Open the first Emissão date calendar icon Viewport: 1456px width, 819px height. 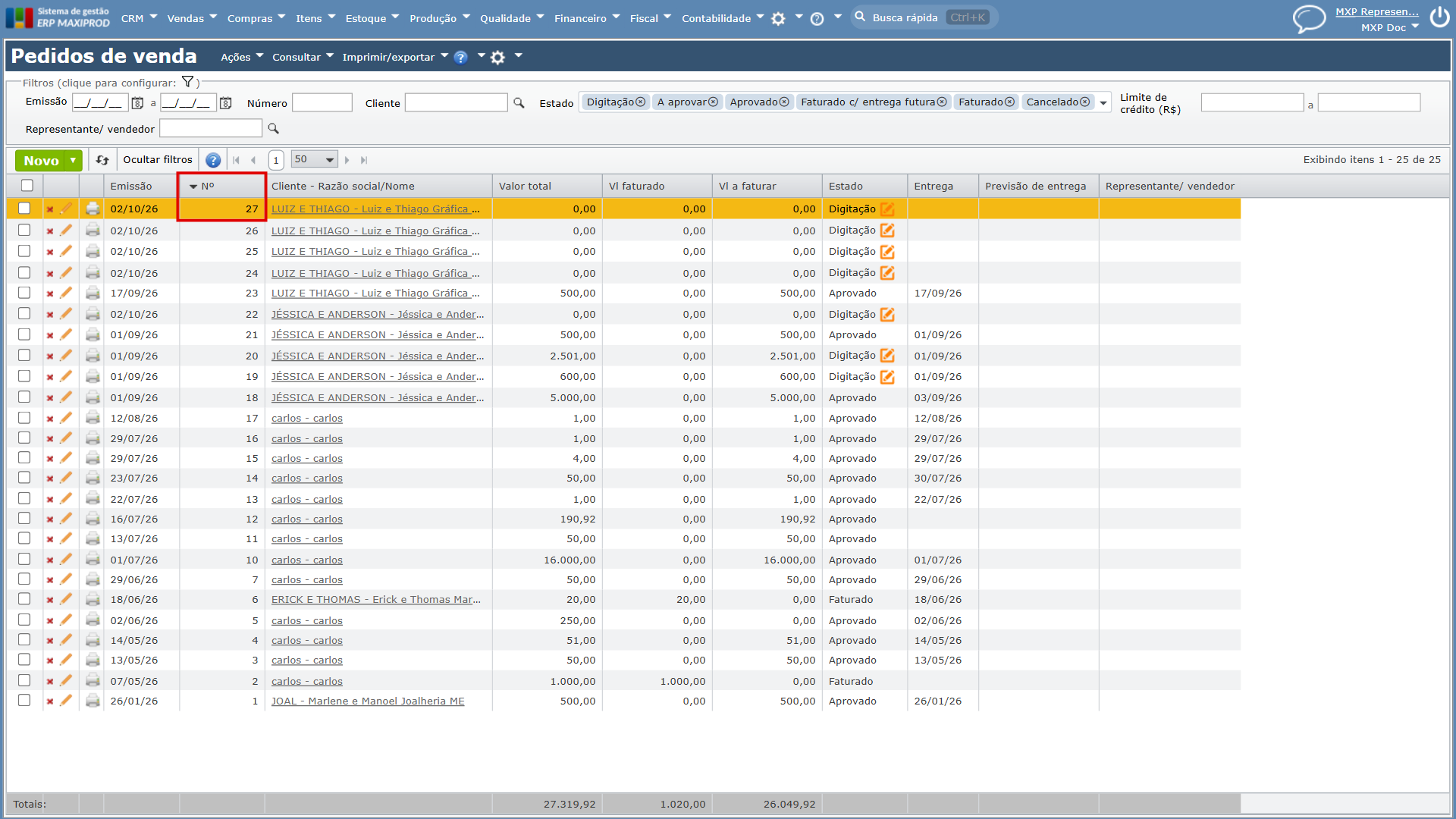click(137, 103)
